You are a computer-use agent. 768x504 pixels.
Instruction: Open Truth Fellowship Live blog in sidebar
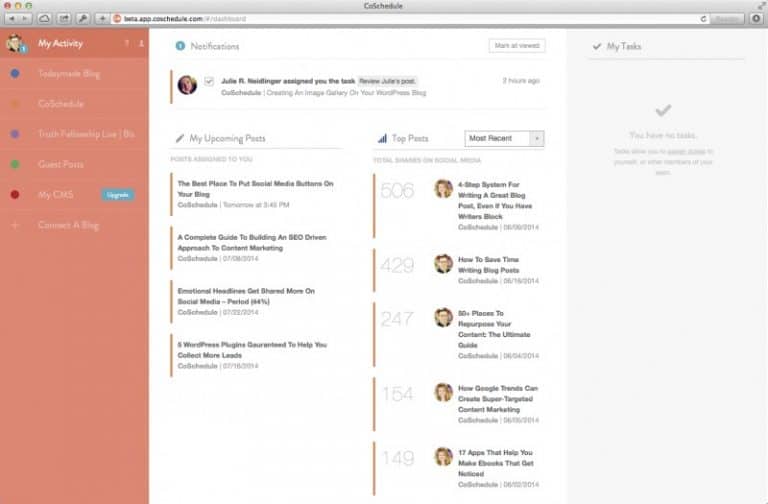(x=86, y=134)
